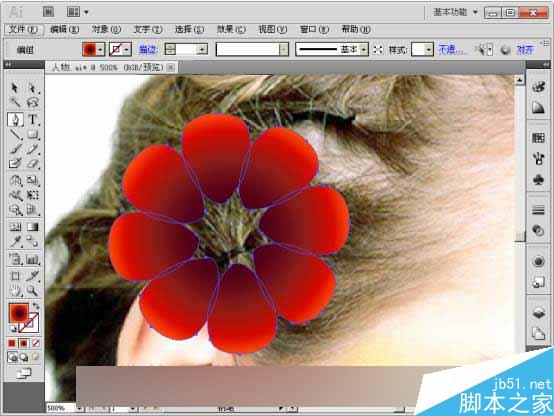The image size is (554, 416).
Task: Select the Selection (black arrow) tool
Action: click(15, 88)
